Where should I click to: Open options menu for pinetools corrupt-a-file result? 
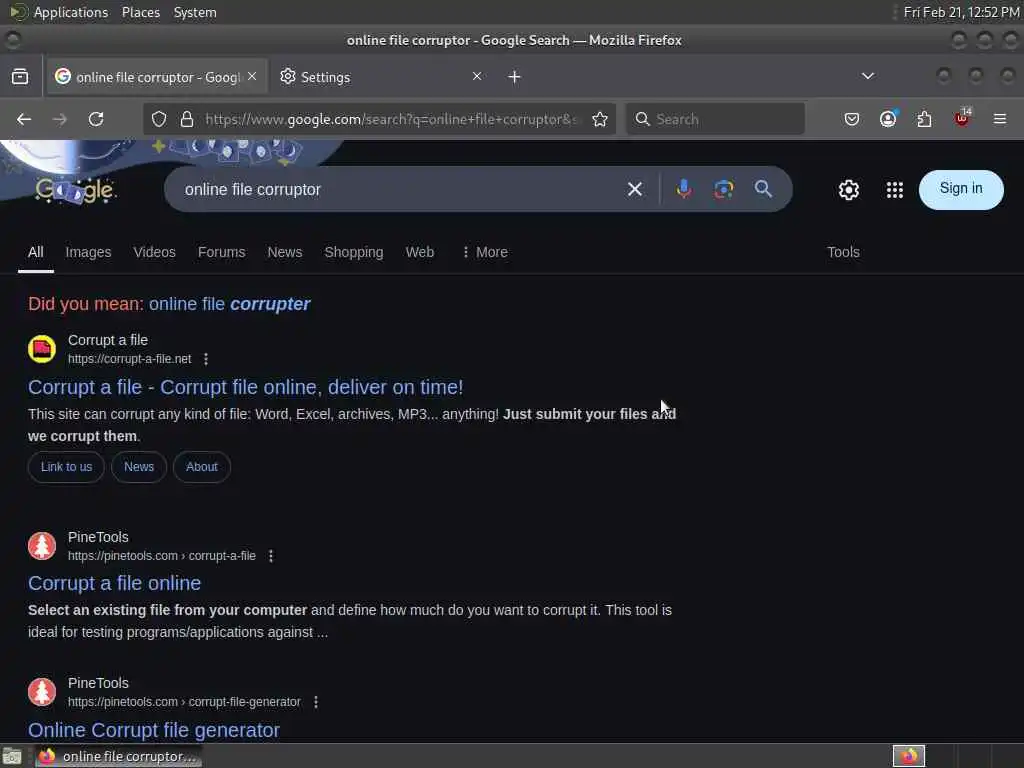[271, 556]
